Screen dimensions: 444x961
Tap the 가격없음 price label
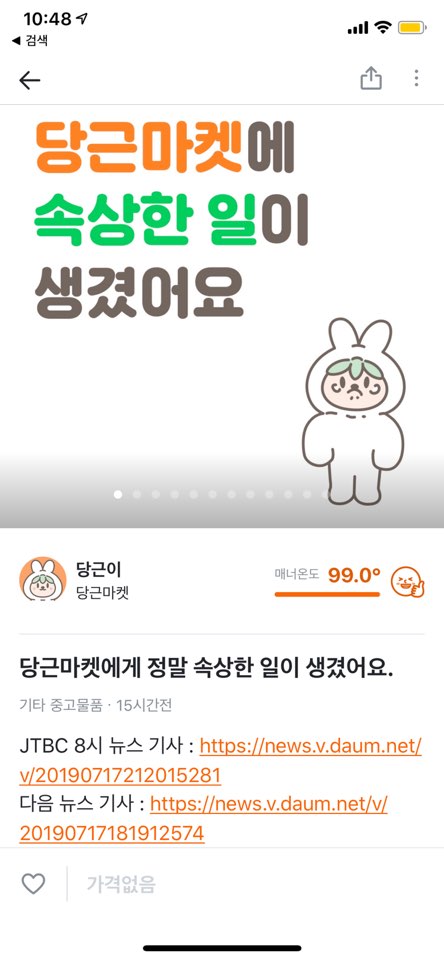[x=121, y=884]
